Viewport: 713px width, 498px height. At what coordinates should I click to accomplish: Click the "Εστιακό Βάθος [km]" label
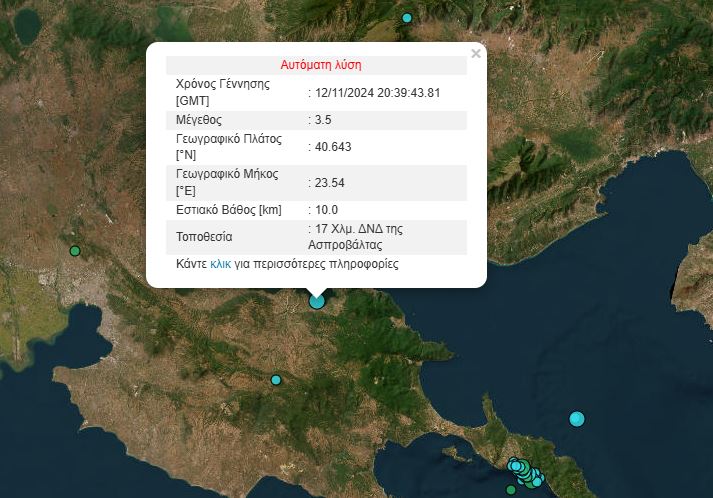(x=229, y=210)
